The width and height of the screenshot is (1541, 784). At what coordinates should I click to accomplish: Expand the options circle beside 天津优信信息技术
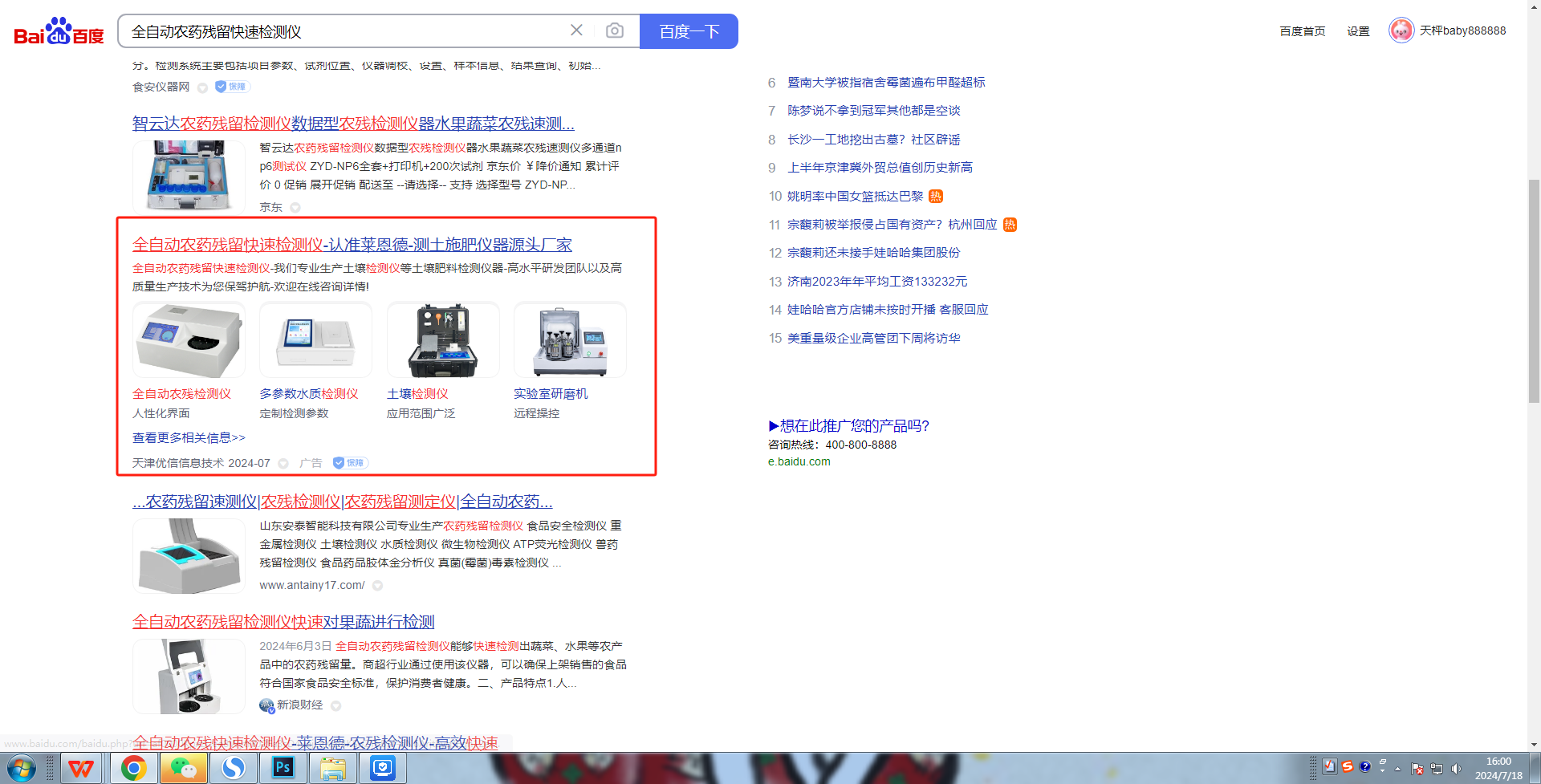283,464
